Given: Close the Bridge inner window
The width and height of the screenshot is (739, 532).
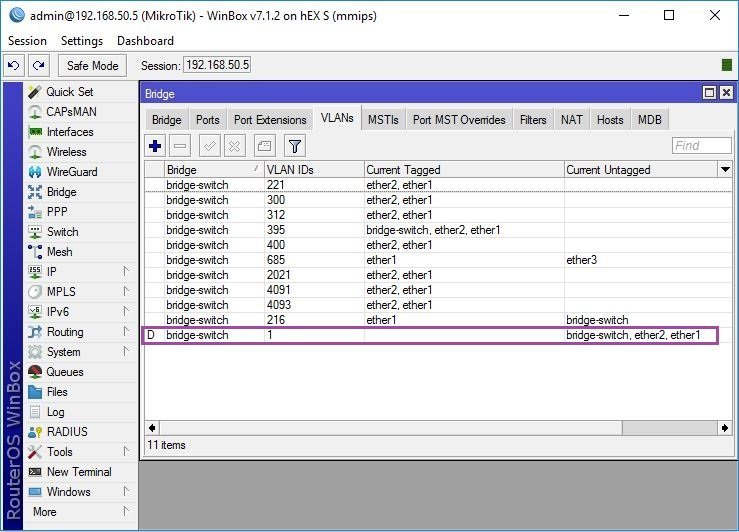Looking at the screenshot, I should click(726, 93).
